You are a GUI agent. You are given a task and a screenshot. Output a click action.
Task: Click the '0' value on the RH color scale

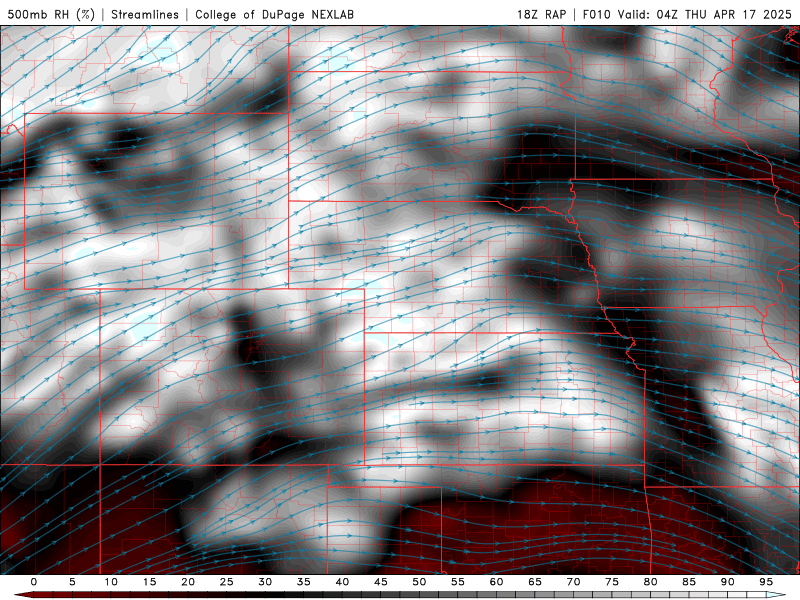coord(34,582)
